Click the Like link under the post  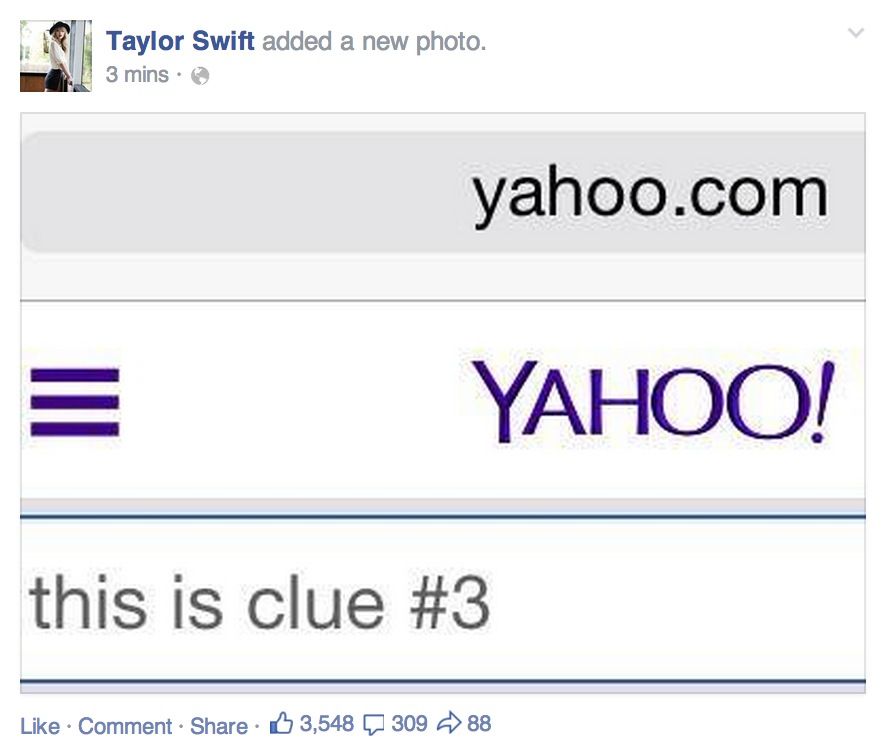pyautogui.click(x=40, y=726)
